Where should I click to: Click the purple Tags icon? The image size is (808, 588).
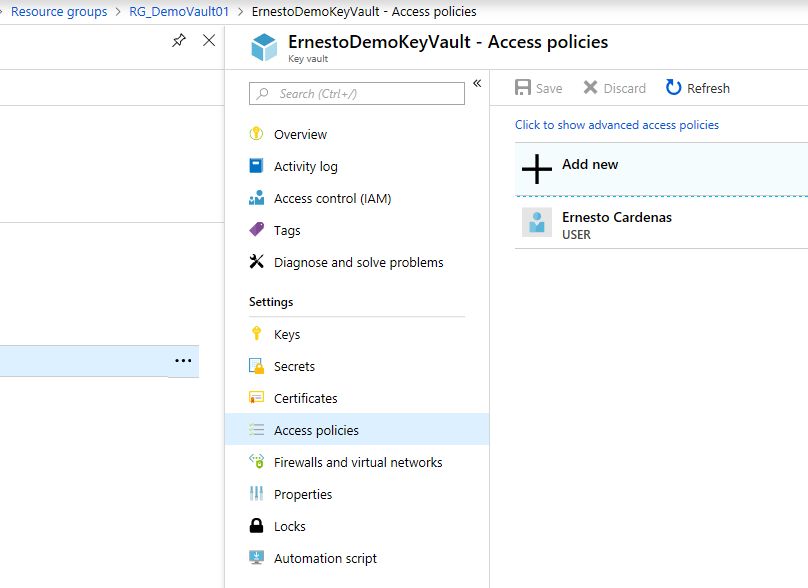tap(256, 229)
